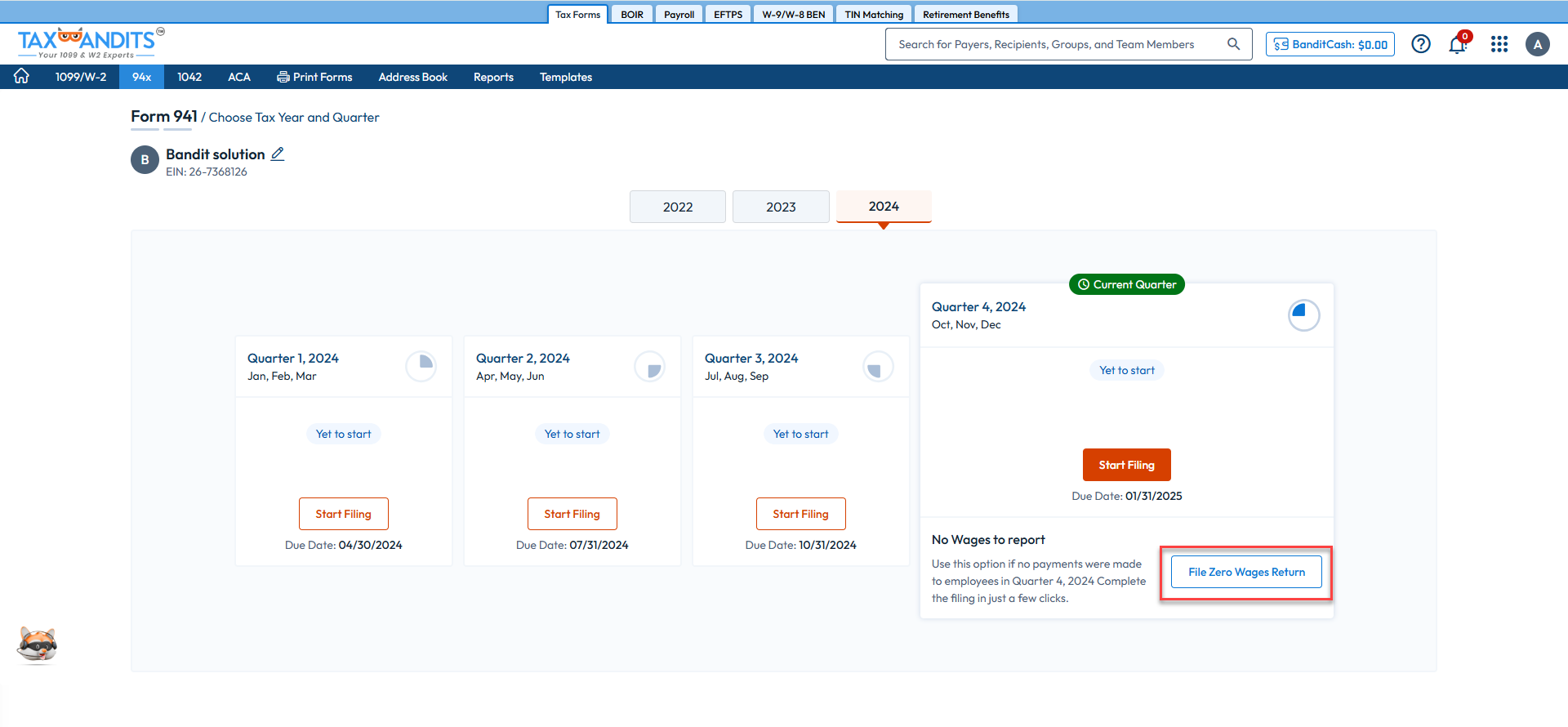Click the search magnifier icon
The image size is (1568, 727).
click(x=1233, y=44)
